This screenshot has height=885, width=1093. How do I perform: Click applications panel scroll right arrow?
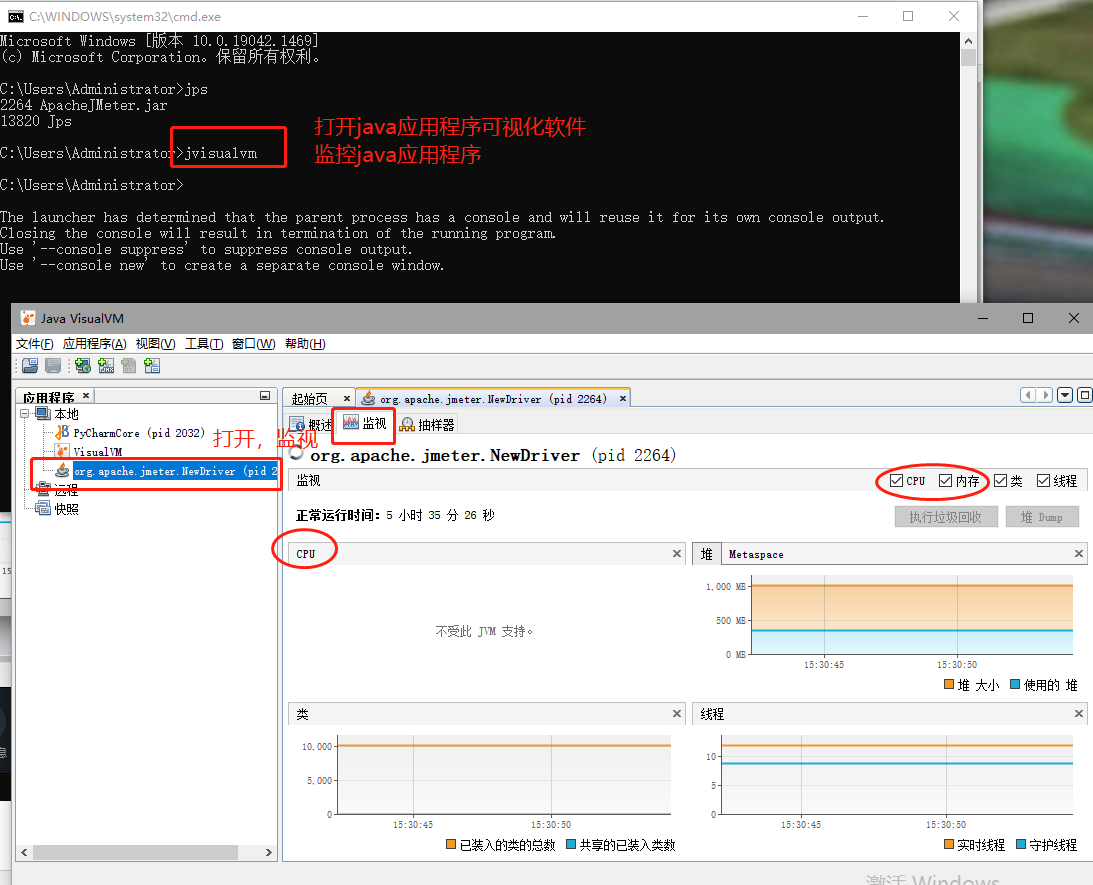[268, 852]
